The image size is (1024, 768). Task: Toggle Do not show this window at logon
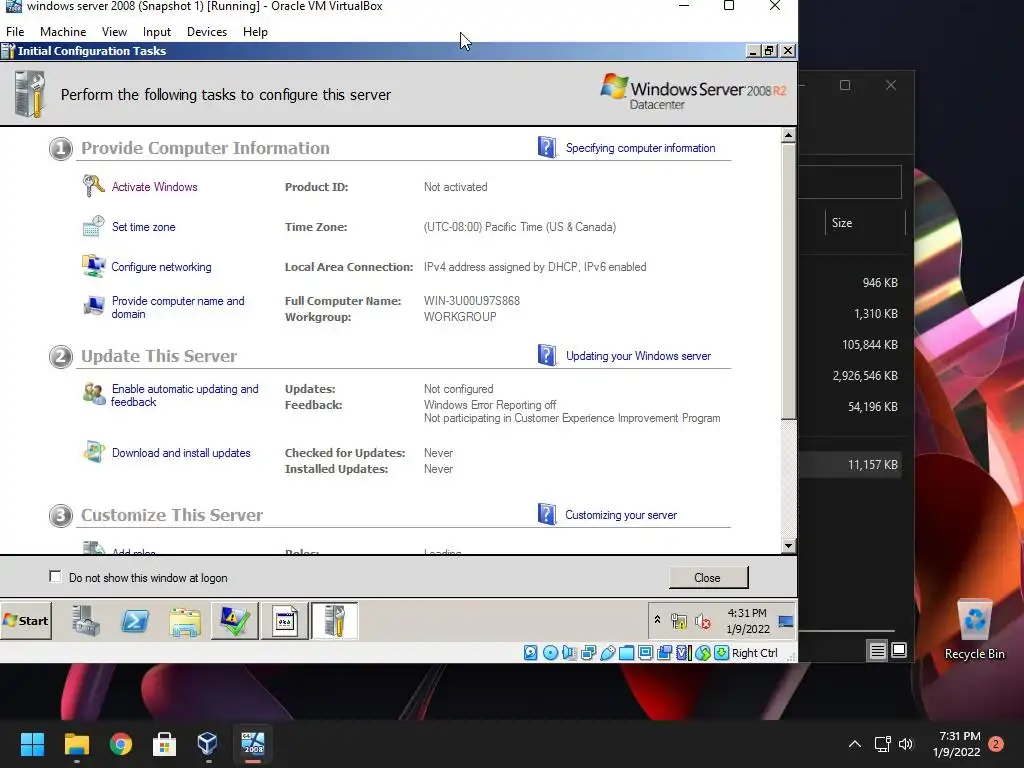pyautogui.click(x=56, y=577)
